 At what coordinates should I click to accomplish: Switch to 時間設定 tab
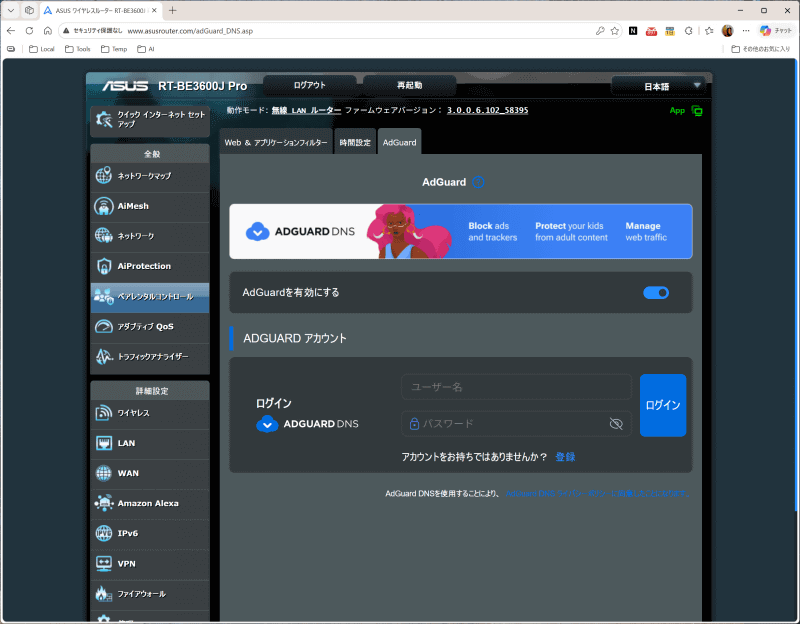pyautogui.click(x=355, y=142)
